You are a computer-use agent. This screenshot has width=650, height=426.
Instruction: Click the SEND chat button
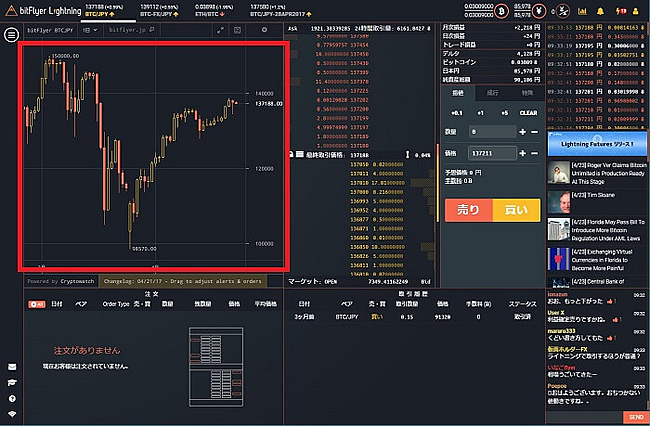635,417
